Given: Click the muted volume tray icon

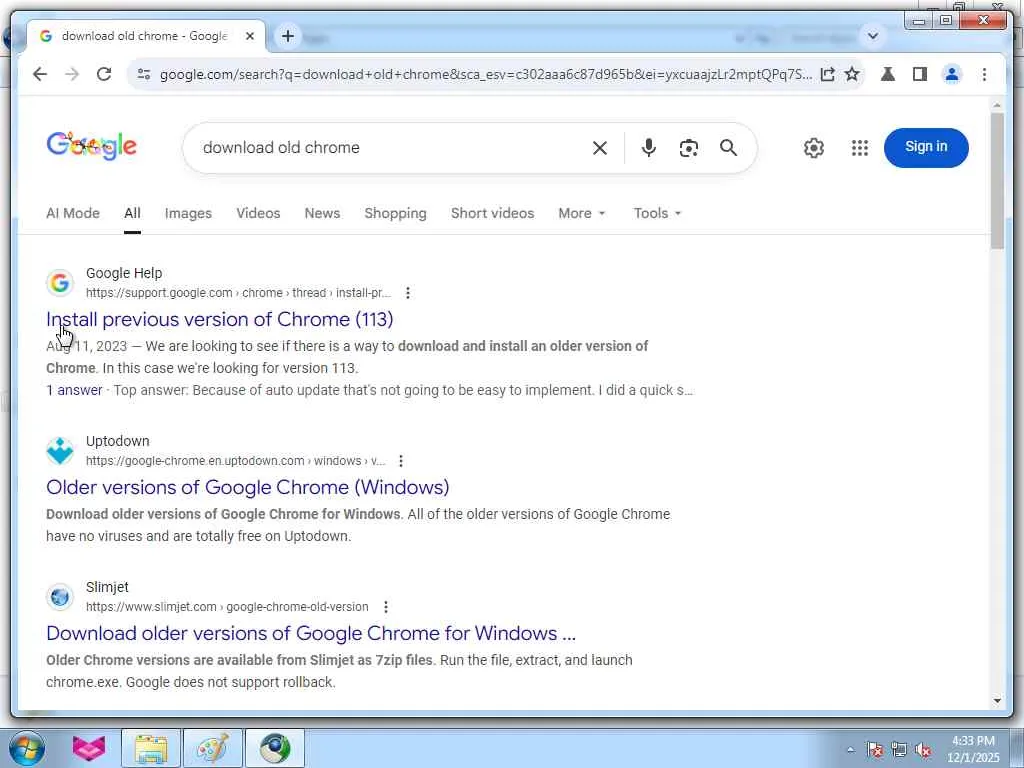Looking at the screenshot, I should 923,750.
